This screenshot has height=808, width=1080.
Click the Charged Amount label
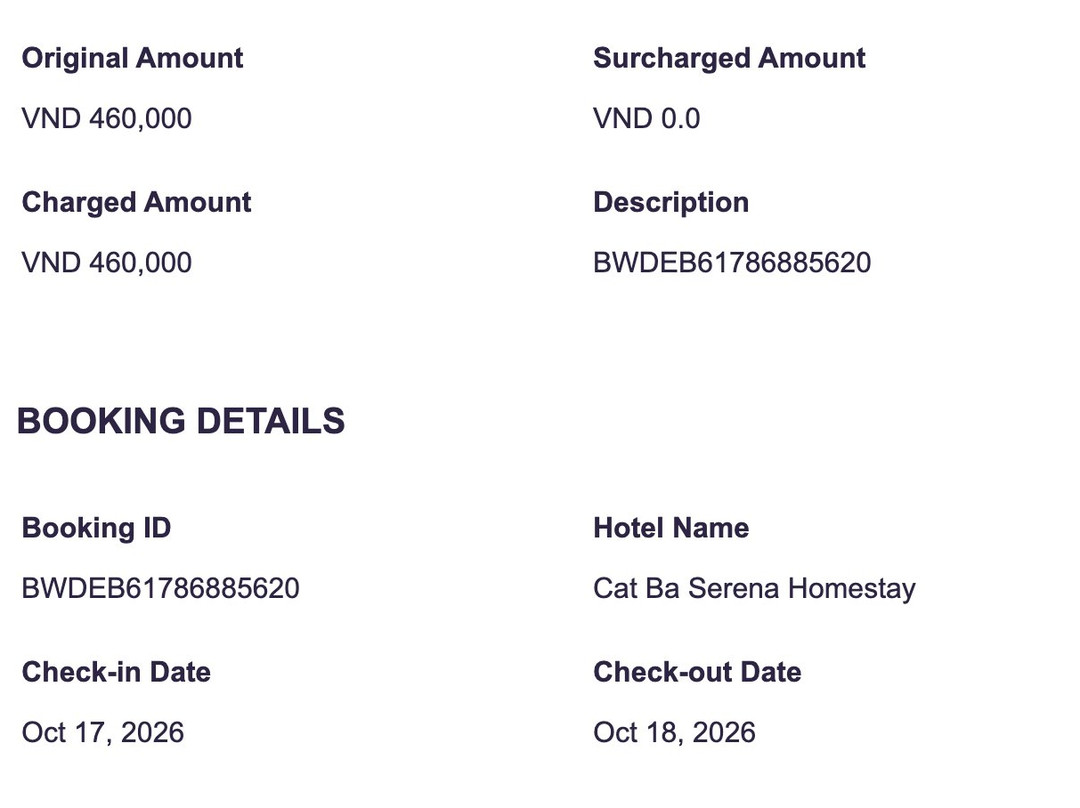point(136,203)
